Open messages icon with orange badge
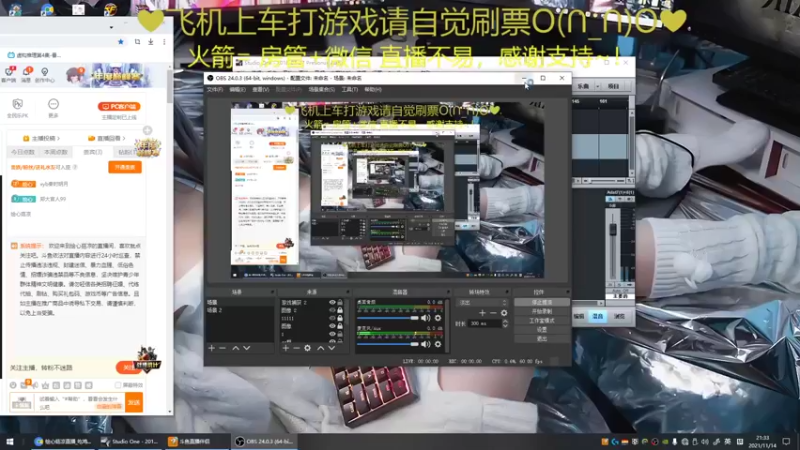Viewport: 800px width, 450px height. pyautogui.click(x=26, y=72)
